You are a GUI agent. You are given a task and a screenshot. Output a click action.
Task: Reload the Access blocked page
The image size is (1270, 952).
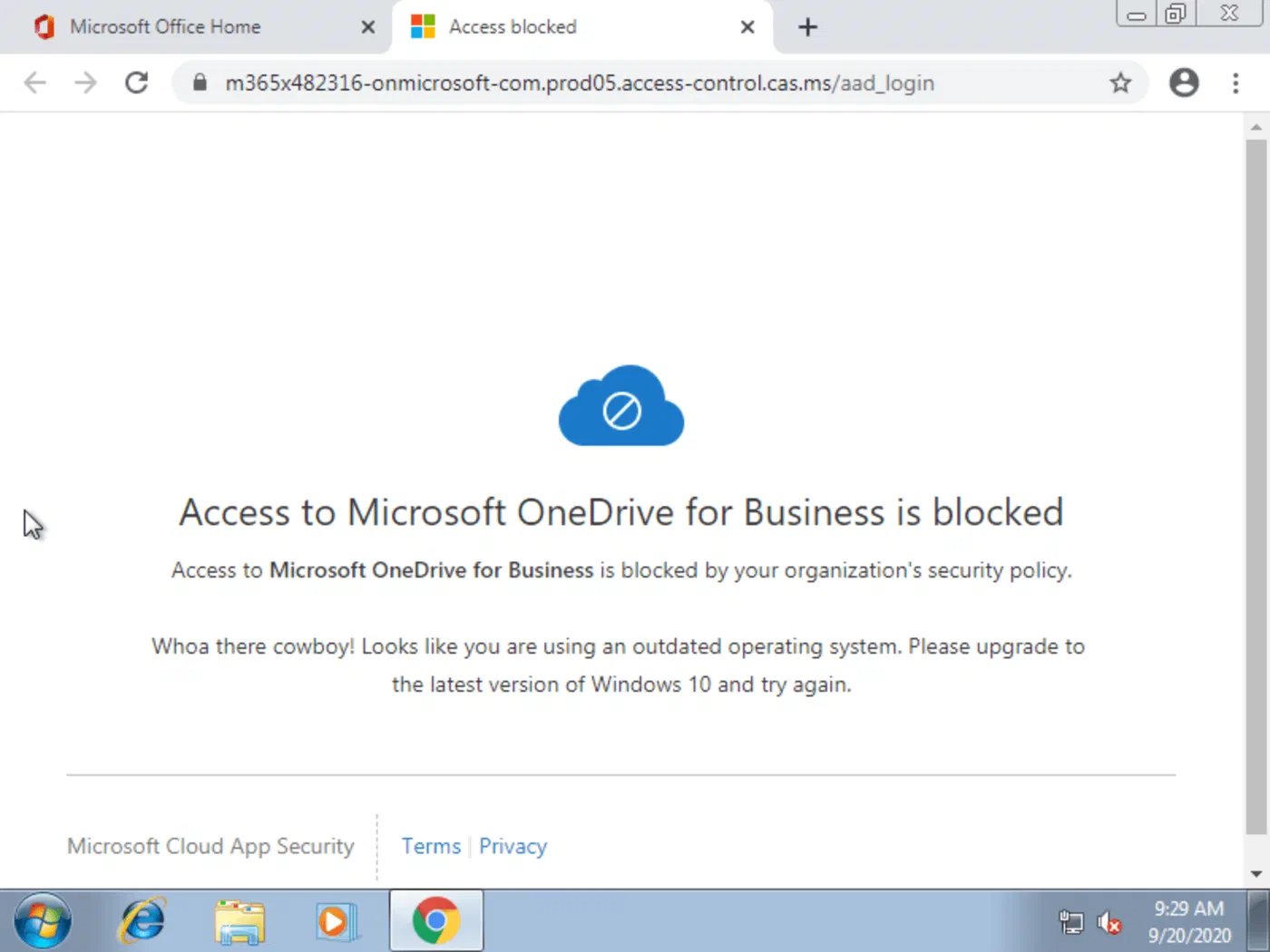tap(137, 83)
